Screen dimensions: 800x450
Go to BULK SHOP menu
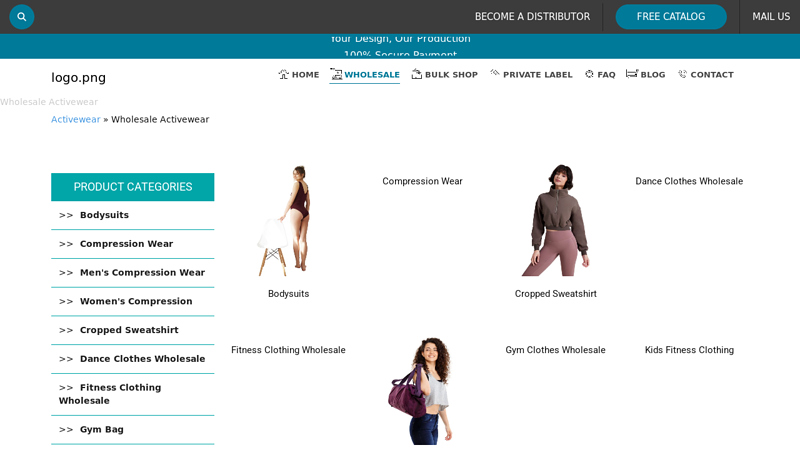tap(451, 74)
